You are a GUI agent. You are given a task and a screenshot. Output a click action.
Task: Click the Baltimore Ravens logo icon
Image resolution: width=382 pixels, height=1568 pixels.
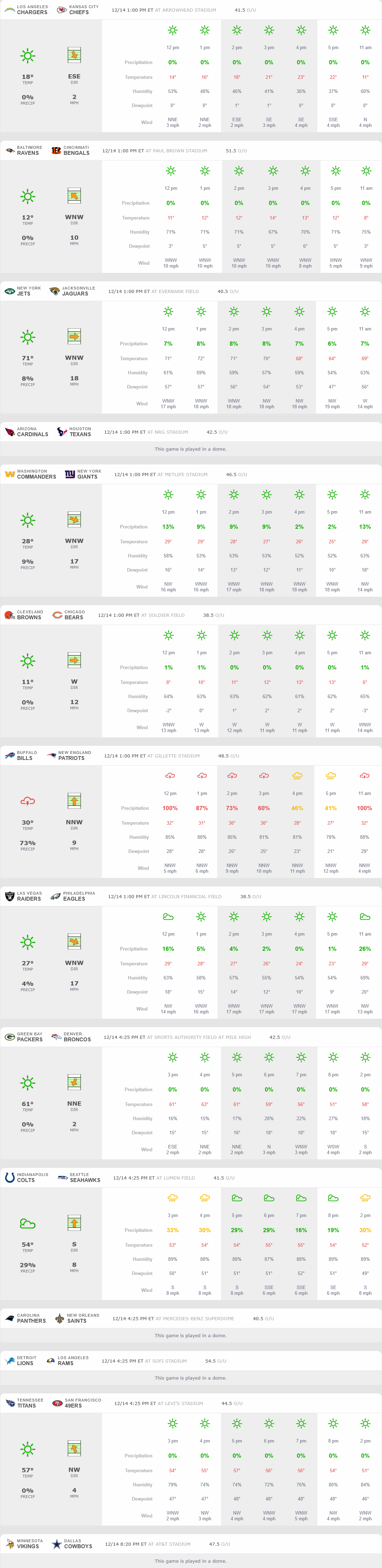9,150
